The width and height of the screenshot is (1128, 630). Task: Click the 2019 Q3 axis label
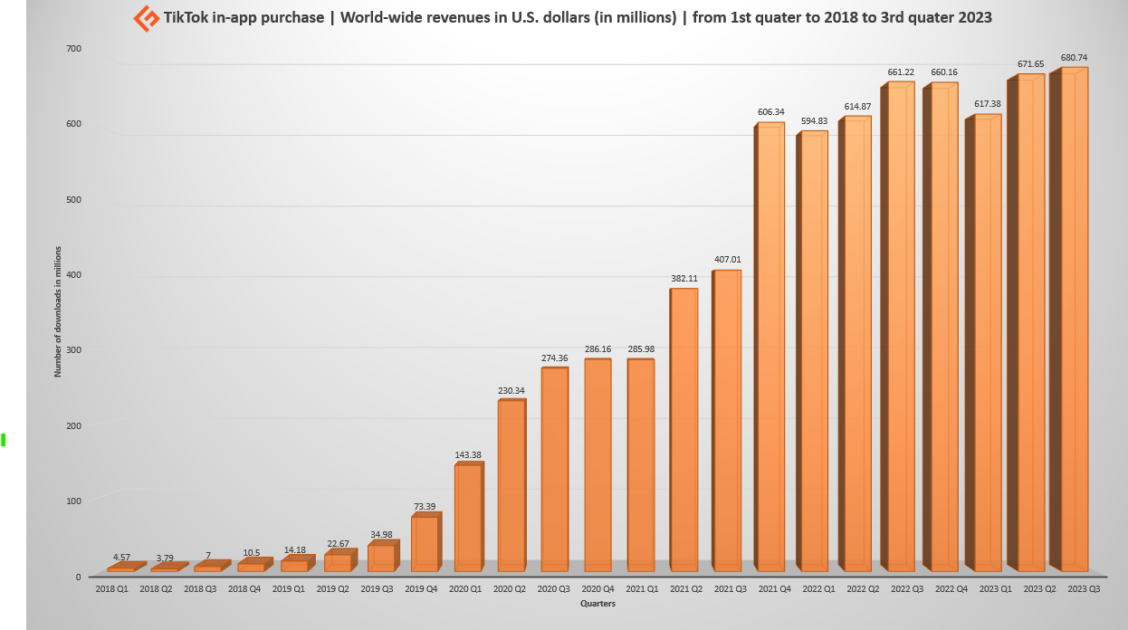[x=377, y=589]
